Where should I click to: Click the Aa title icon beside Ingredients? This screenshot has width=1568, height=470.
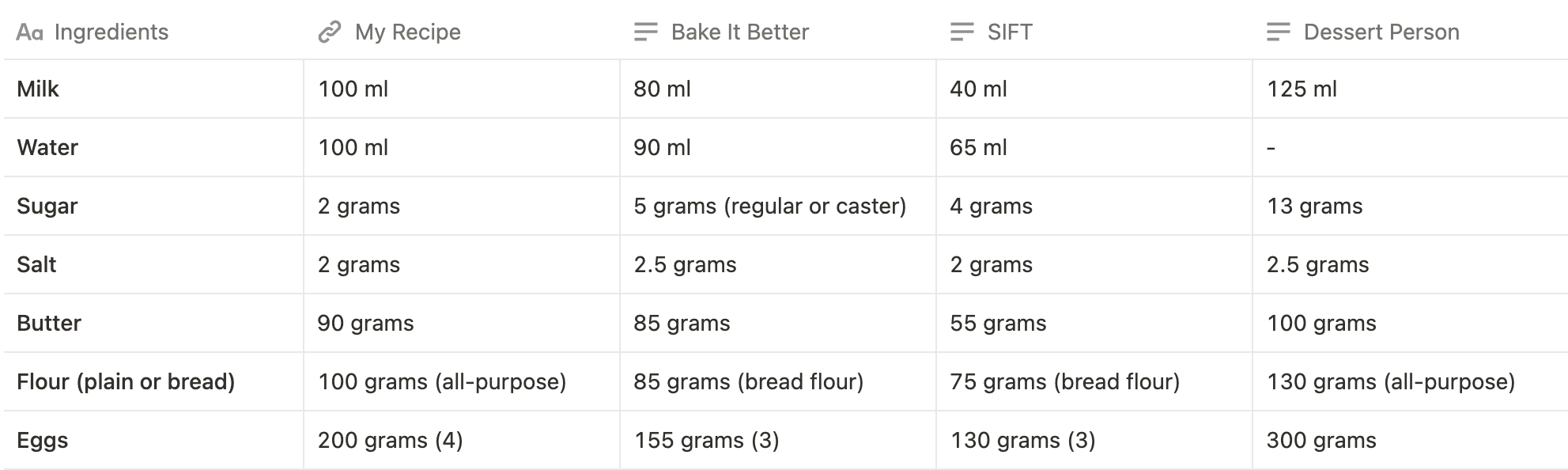(x=32, y=32)
